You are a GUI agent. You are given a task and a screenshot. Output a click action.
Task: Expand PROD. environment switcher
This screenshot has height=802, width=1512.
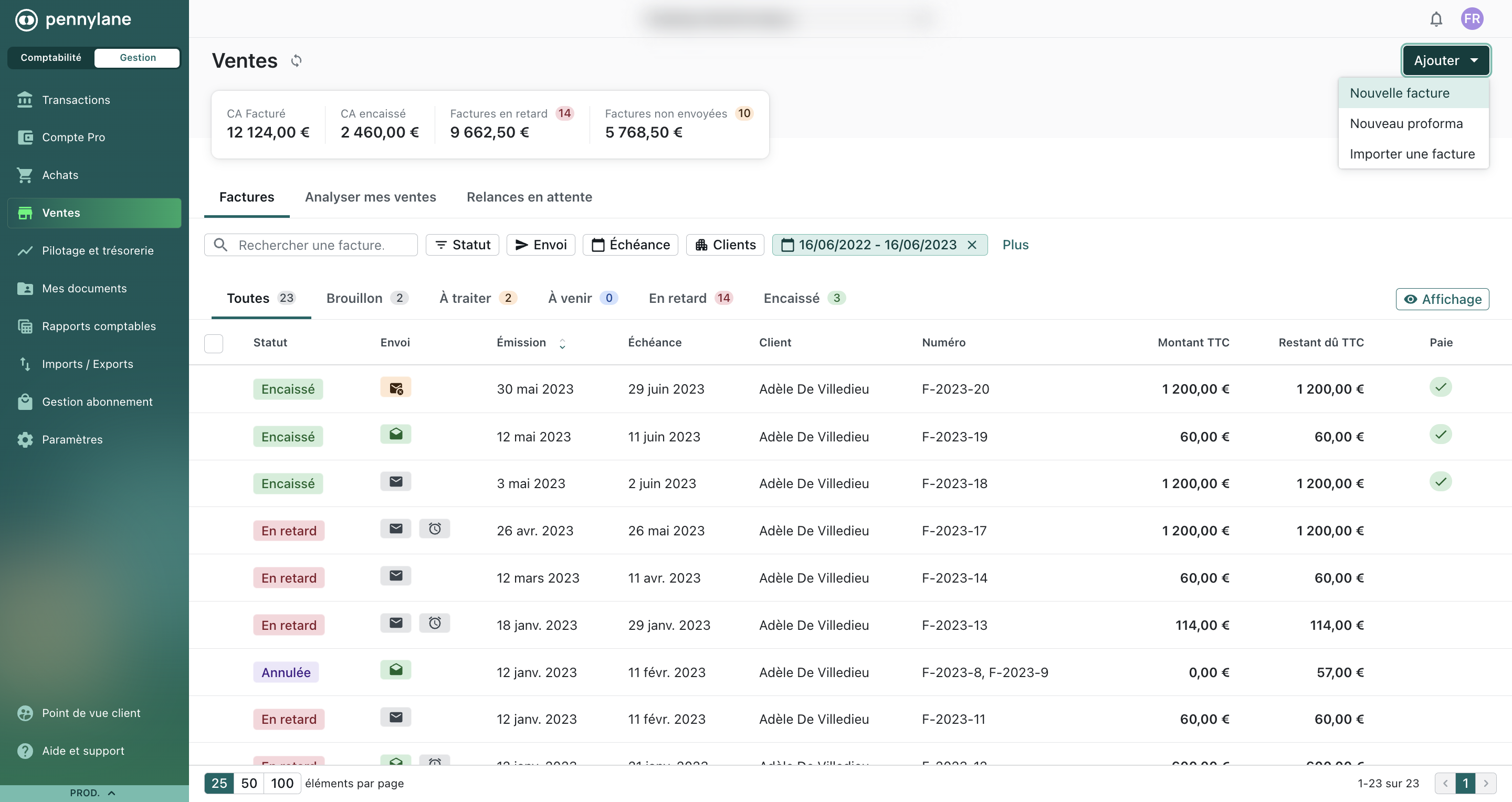94,793
